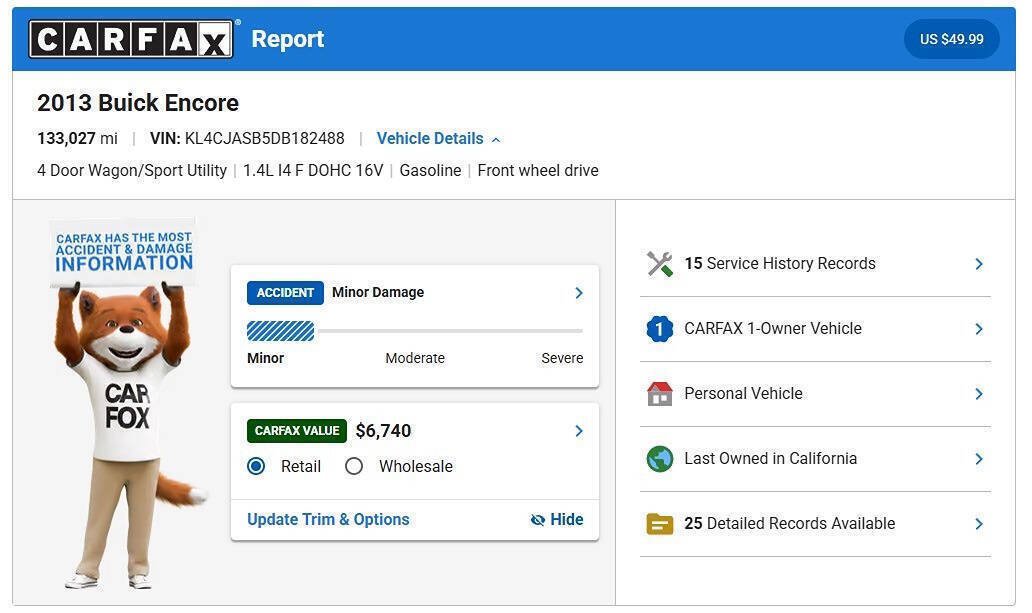Click the globe Last Owned icon
This screenshot has height=613, width=1032.
point(659,459)
